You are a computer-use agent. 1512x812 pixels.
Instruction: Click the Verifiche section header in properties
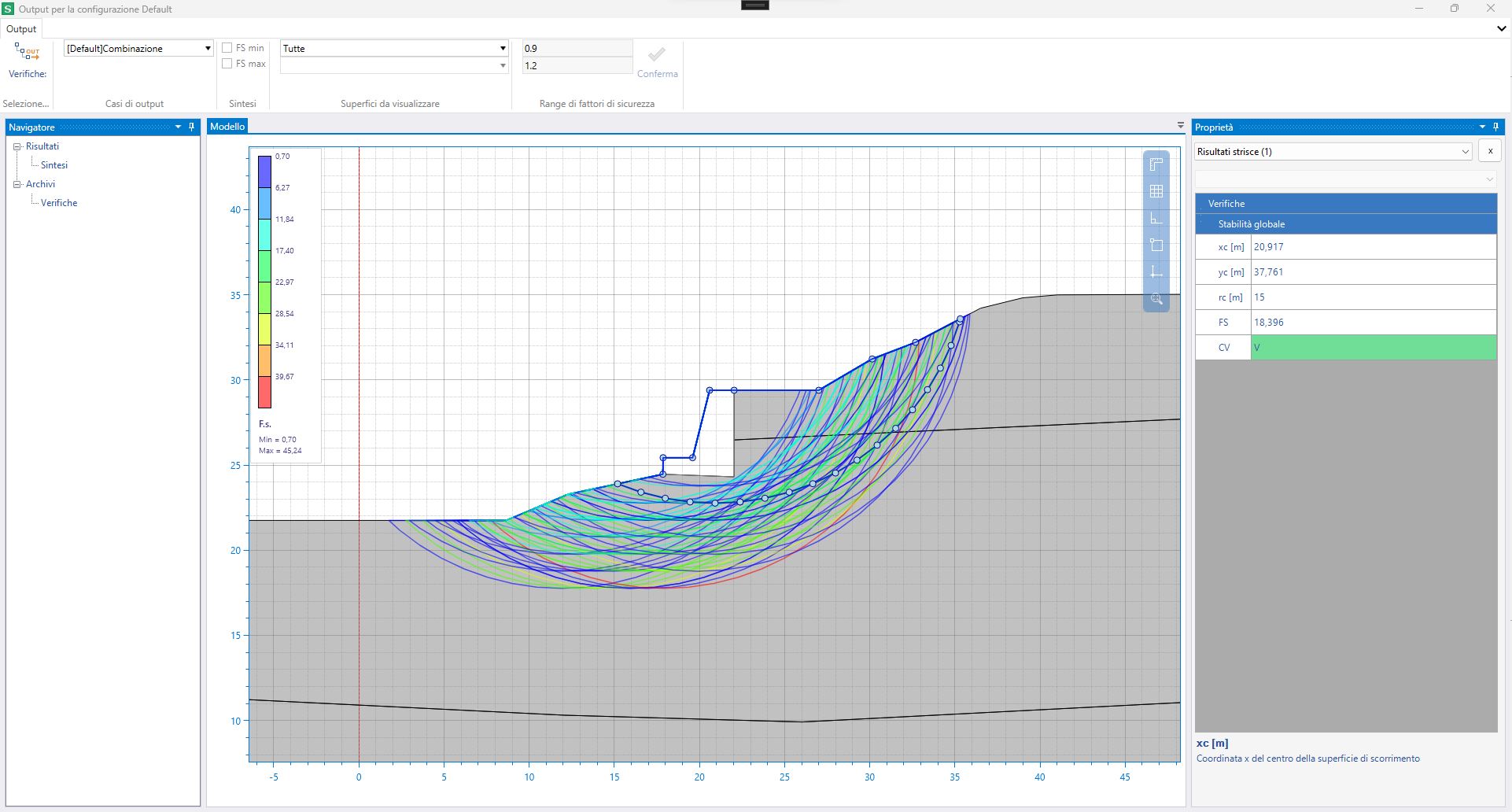(x=1345, y=203)
